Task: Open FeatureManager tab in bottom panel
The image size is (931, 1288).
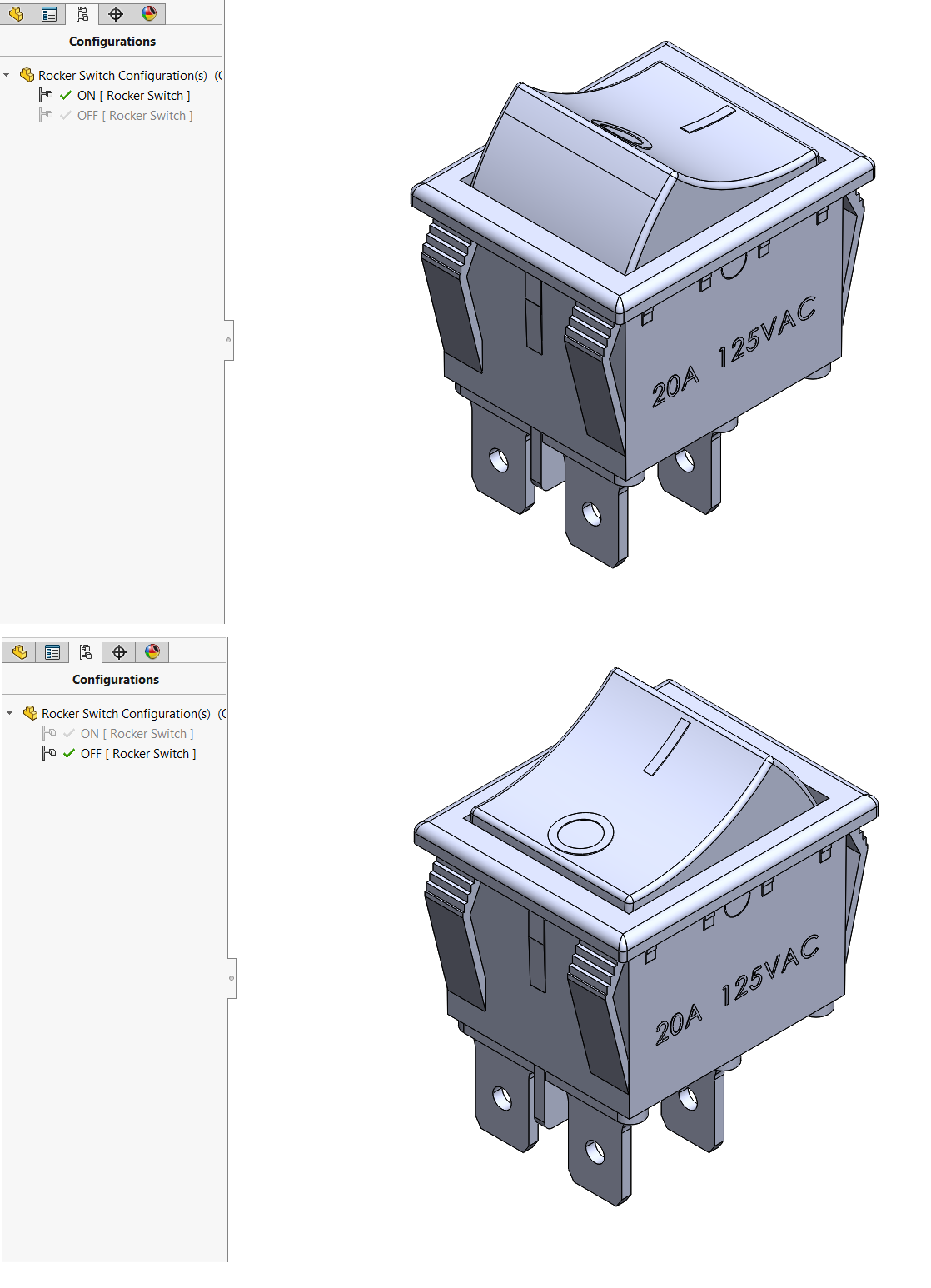Action: point(19,651)
